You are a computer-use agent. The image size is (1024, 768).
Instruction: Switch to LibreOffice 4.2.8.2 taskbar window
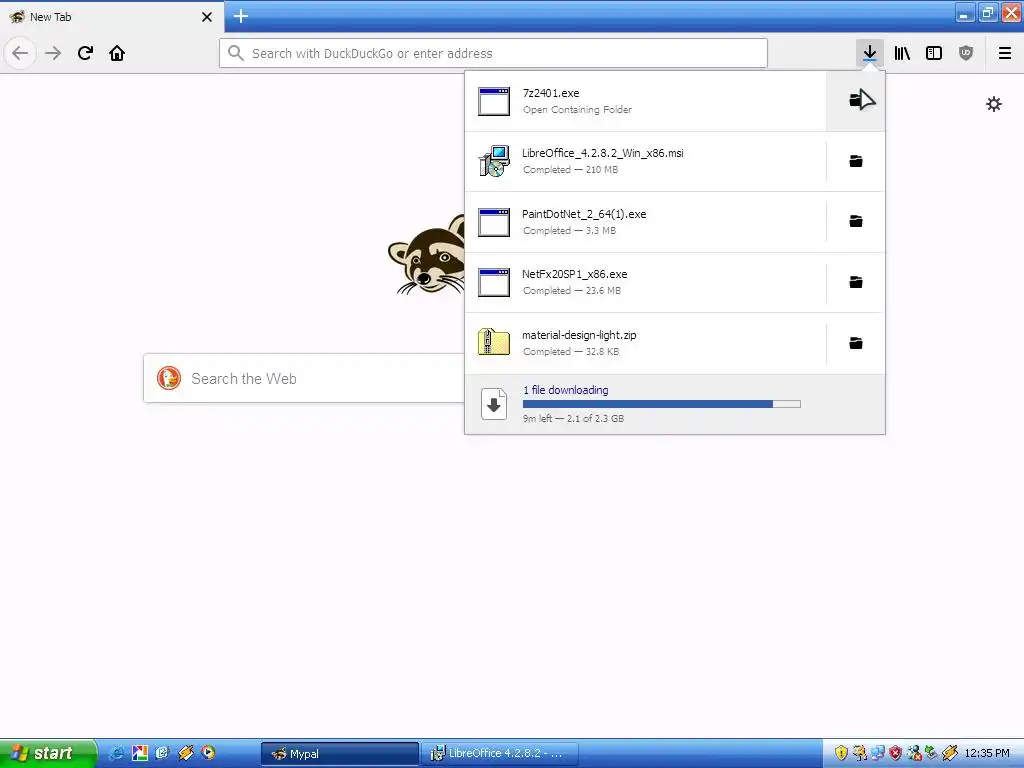tap(500, 754)
